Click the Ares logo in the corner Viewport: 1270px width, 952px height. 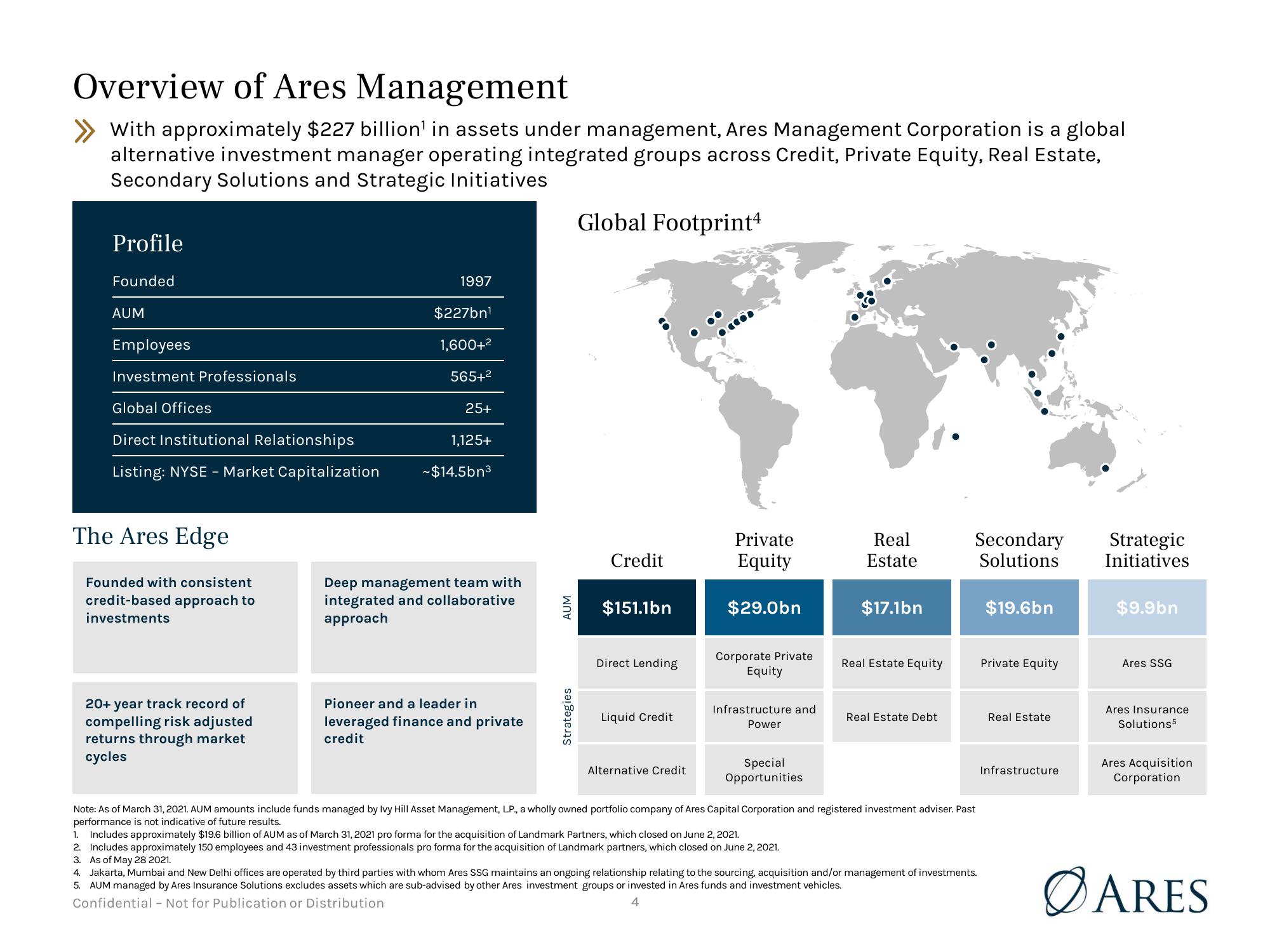(x=1126, y=891)
